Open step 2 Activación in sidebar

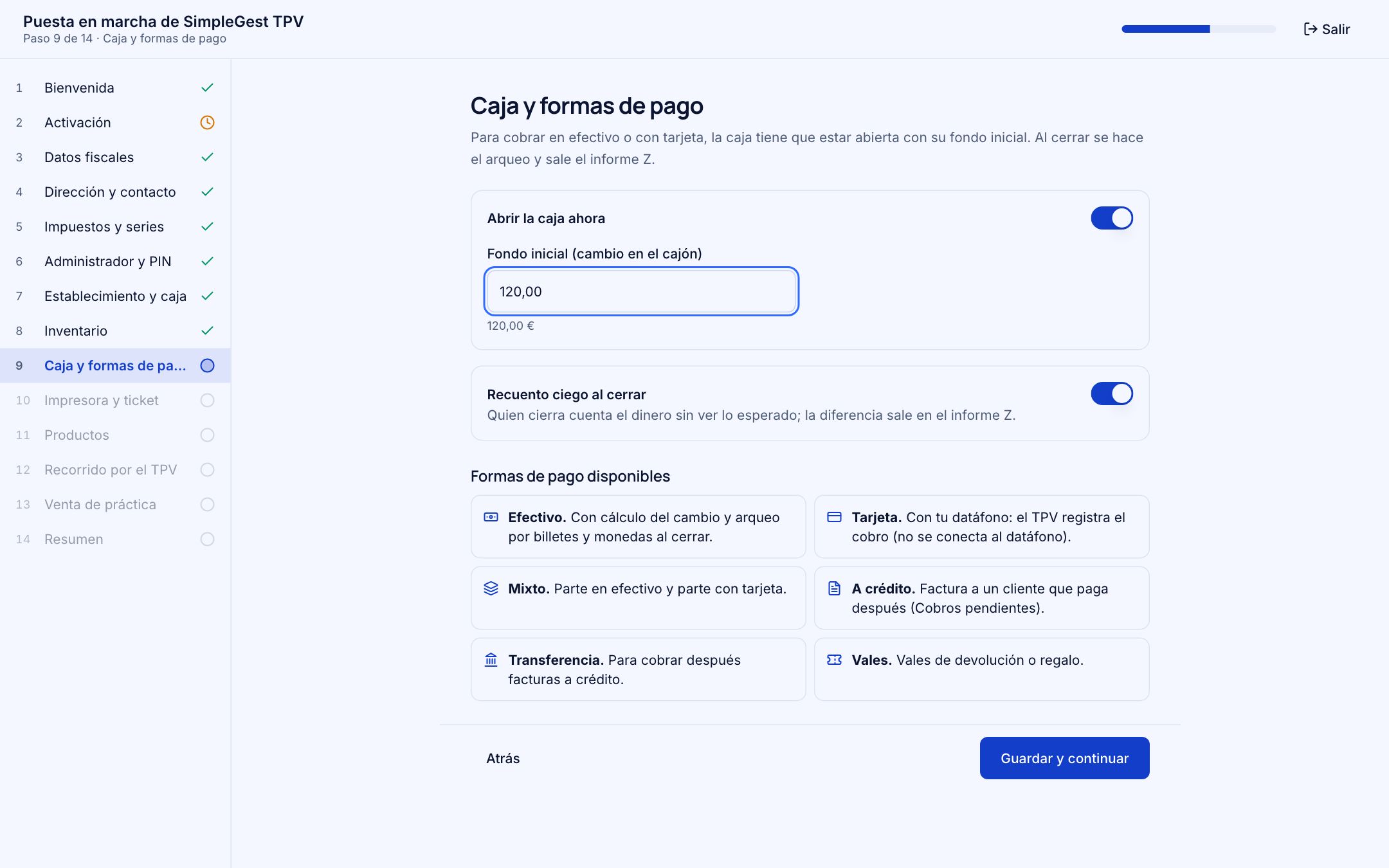[115, 122]
